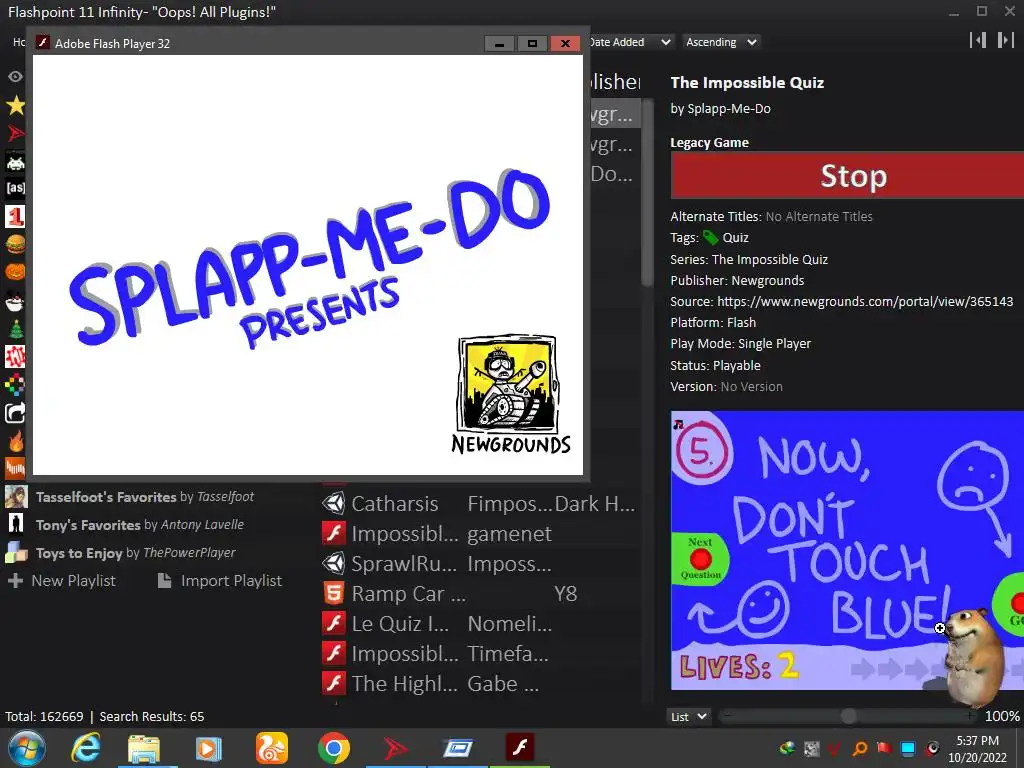The height and width of the screenshot is (768, 1024).
Task: Open Tasselfoot's Favorites playlist
Action: 145,497
